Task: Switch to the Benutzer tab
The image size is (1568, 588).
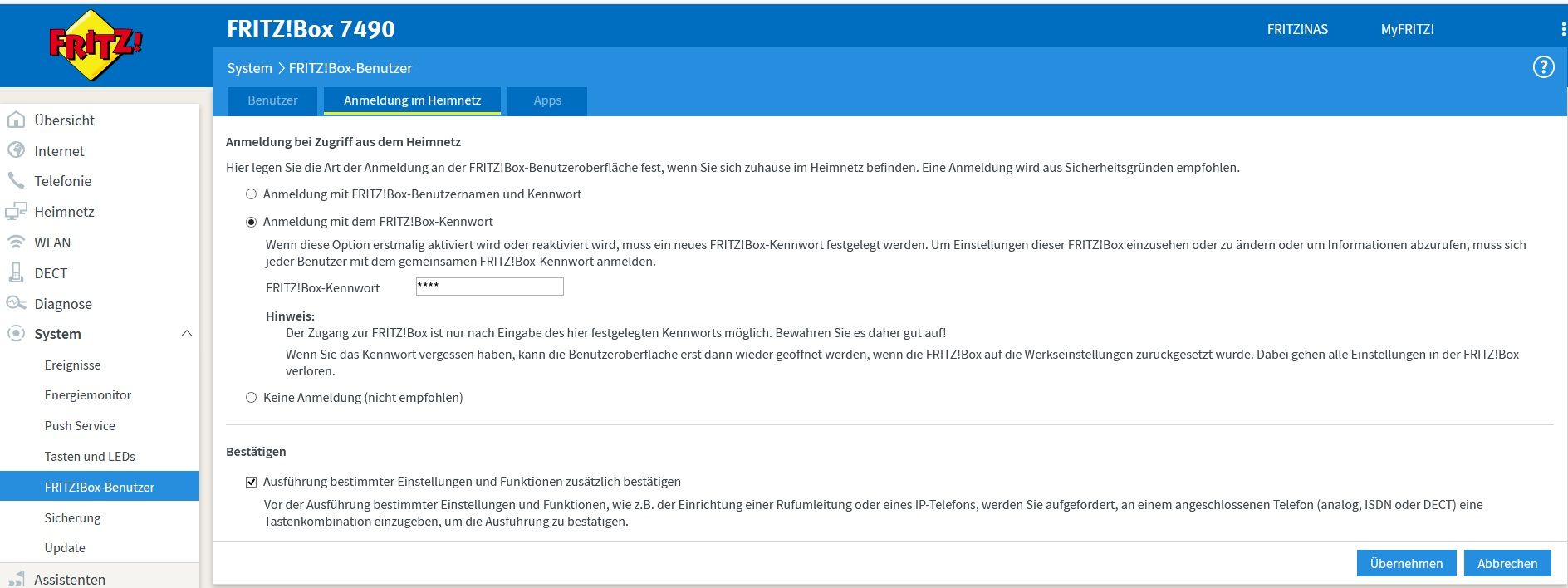Action: [x=272, y=100]
